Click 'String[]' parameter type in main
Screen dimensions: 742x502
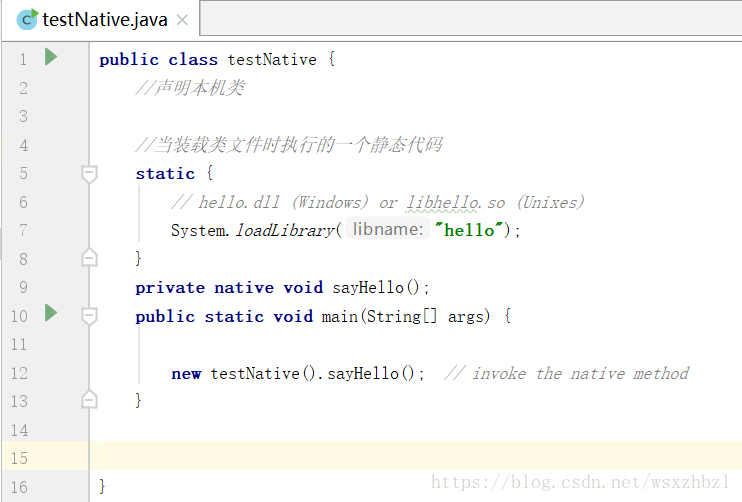(x=402, y=316)
